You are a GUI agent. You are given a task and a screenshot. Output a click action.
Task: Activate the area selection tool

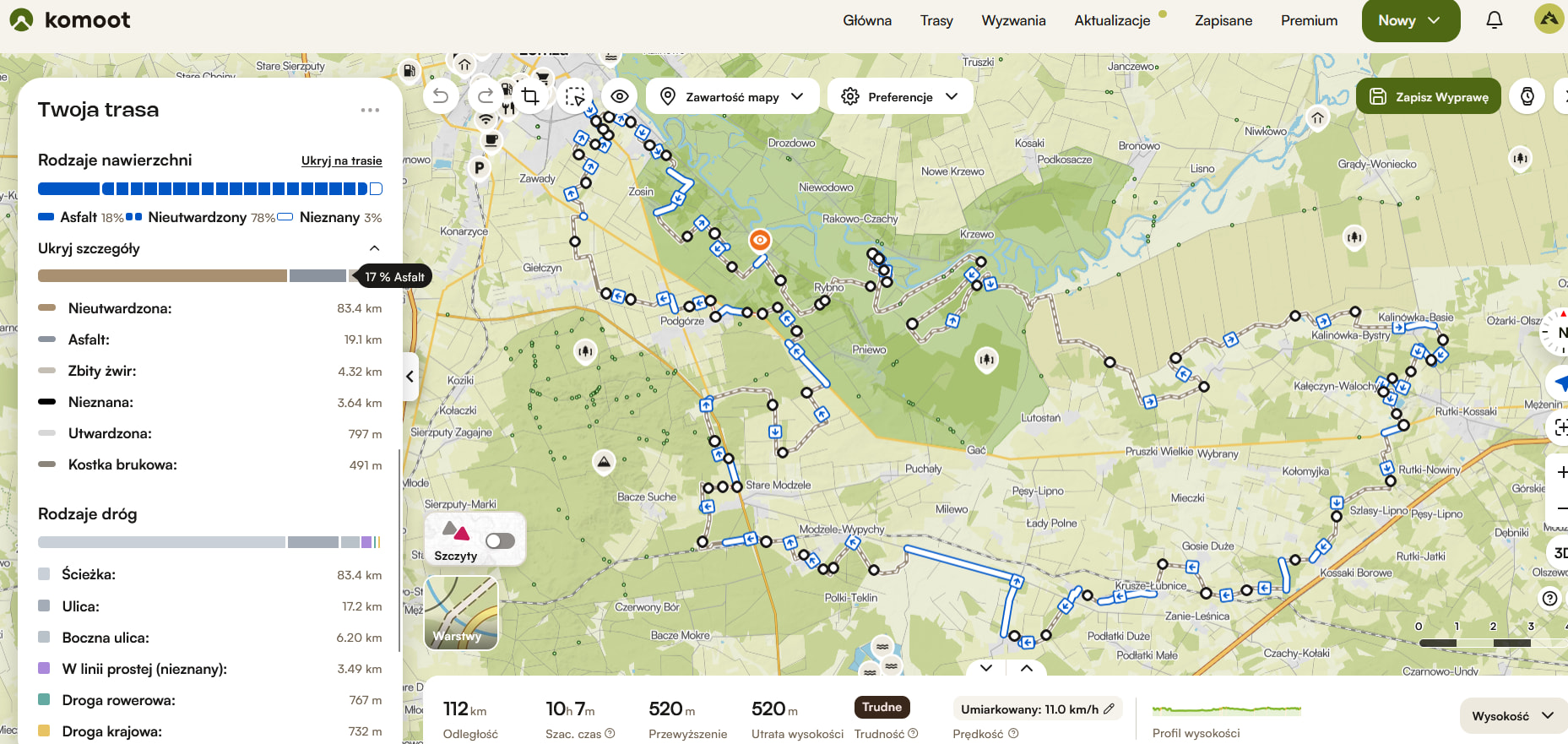pos(575,96)
